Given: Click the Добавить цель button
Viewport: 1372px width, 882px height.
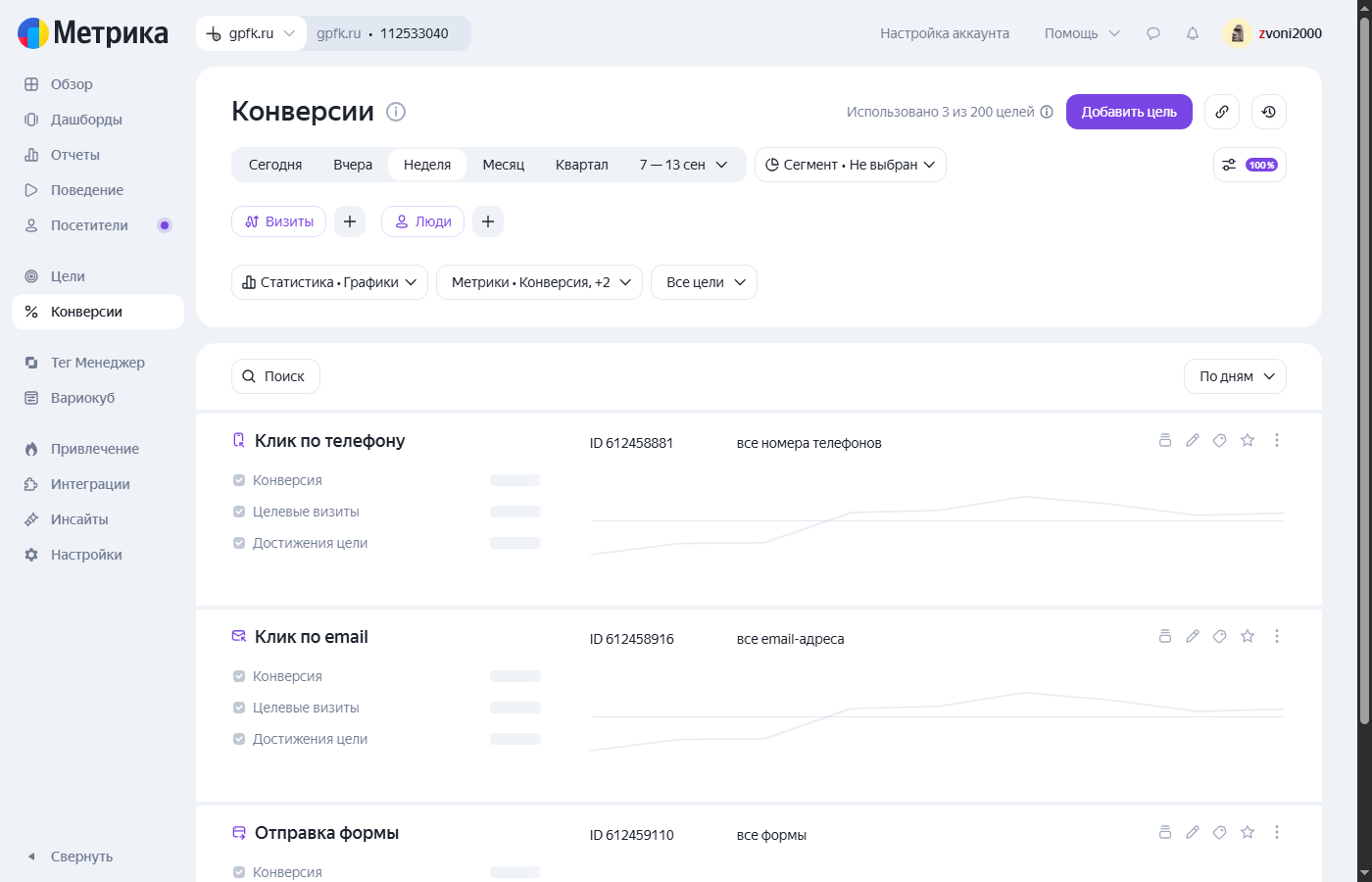Looking at the screenshot, I should [1129, 112].
